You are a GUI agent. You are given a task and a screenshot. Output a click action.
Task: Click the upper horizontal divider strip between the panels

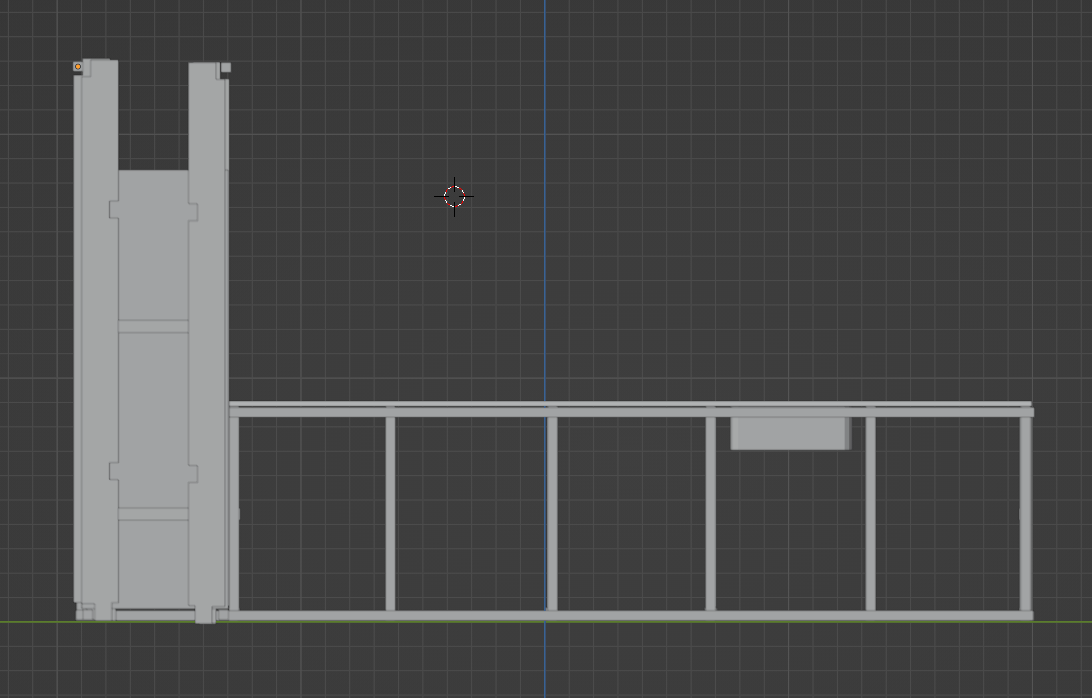pyautogui.click(x=153, y=327)
